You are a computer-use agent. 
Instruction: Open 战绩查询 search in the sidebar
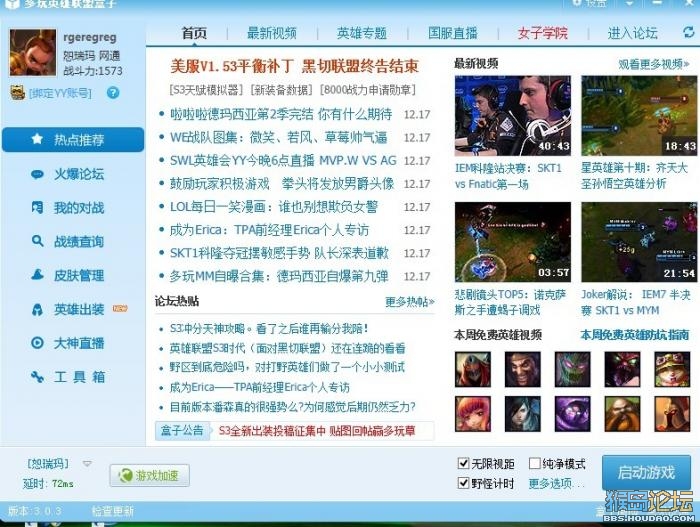pos(68,242)
